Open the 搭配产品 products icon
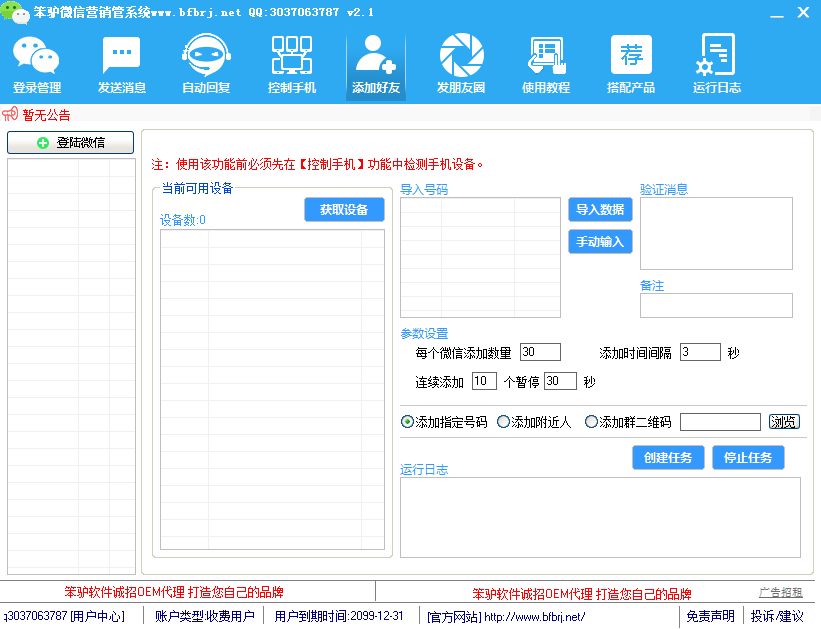 [x=631, y=65]
